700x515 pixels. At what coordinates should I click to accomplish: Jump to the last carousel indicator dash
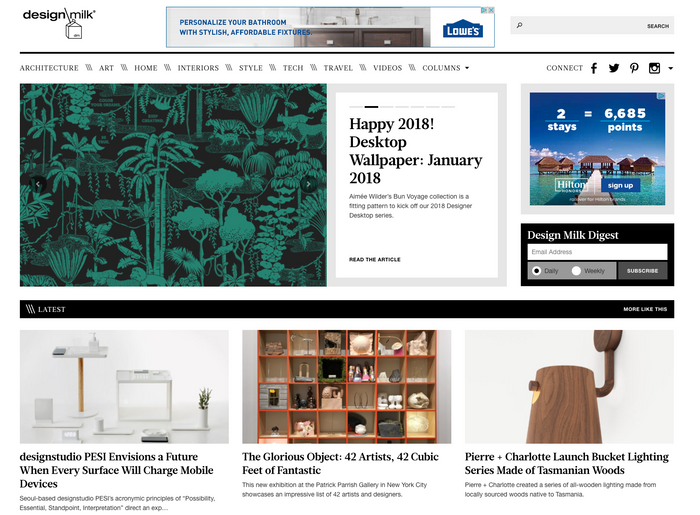448,107
